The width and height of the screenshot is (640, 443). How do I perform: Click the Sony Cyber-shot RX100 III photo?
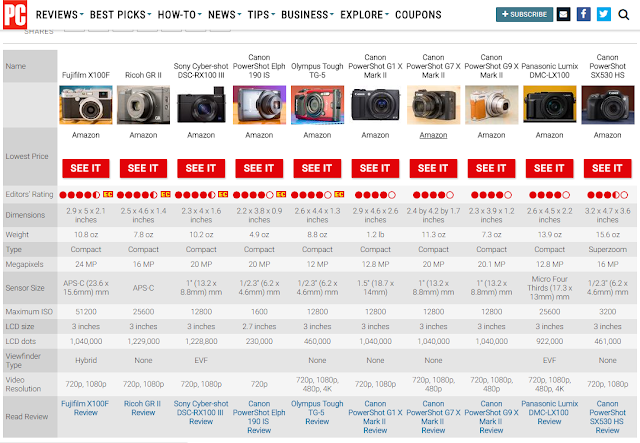[x=201, y=105]
